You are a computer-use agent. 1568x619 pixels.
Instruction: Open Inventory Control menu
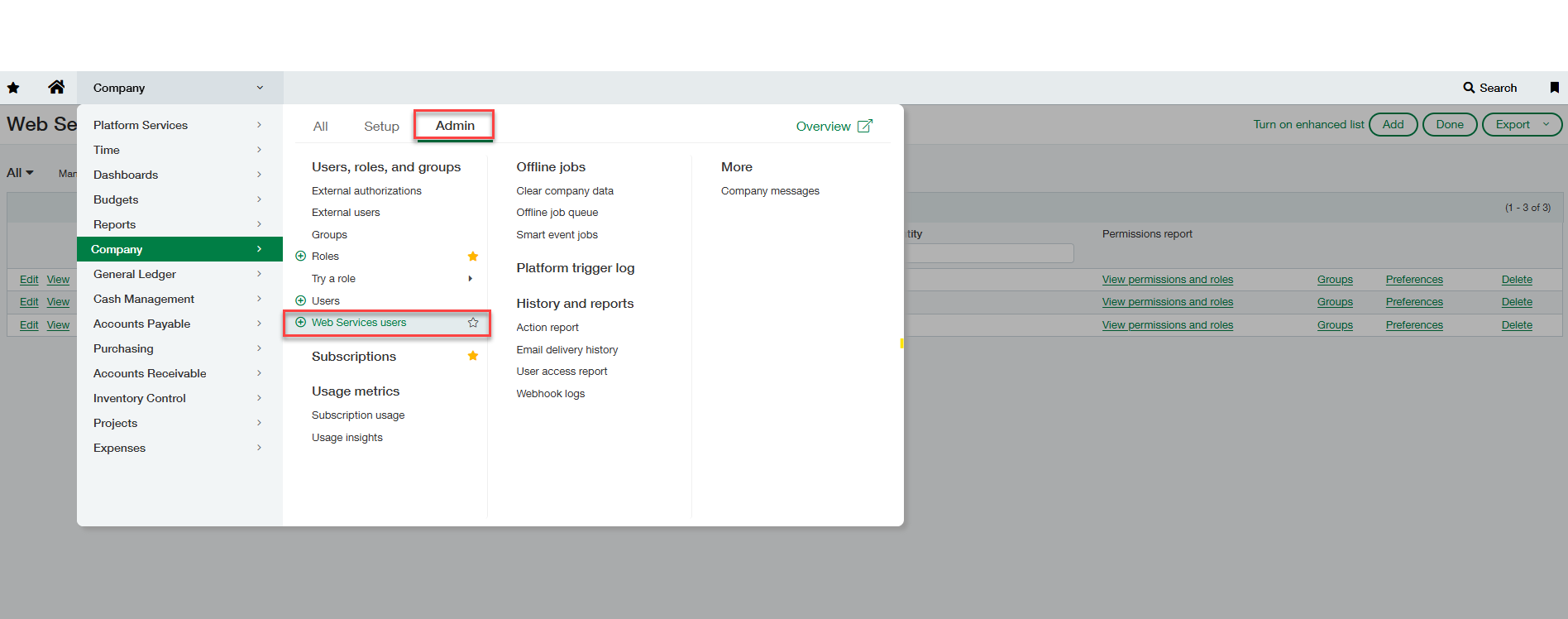179,398
